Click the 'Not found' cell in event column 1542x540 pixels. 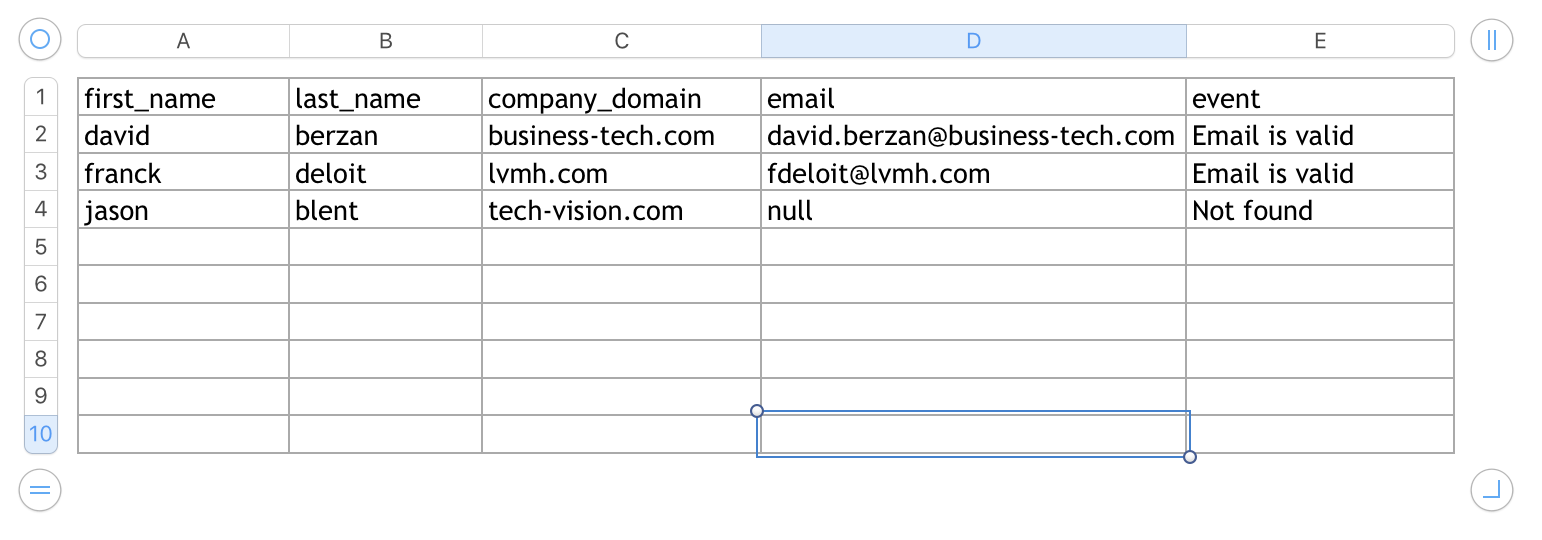[1320, 210]
